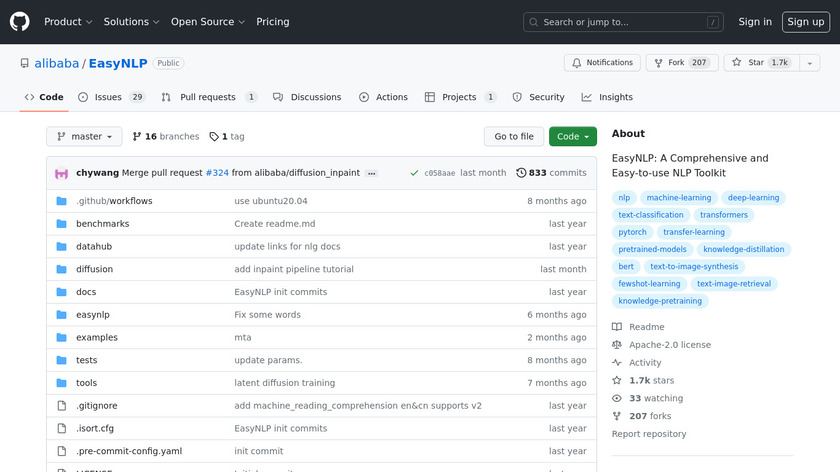Click the stars icon beside 1.7k stars
The image size is (840, 472).
pos(617,380)
